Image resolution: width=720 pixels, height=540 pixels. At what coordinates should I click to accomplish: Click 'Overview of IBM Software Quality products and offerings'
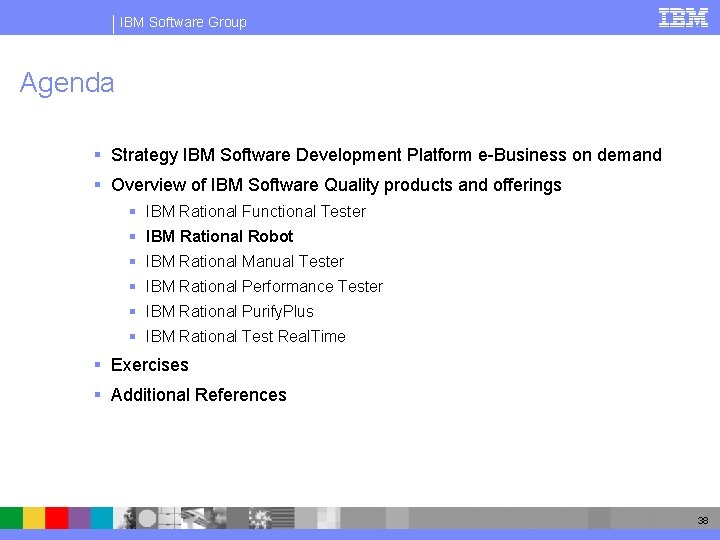tap(336, 185)
